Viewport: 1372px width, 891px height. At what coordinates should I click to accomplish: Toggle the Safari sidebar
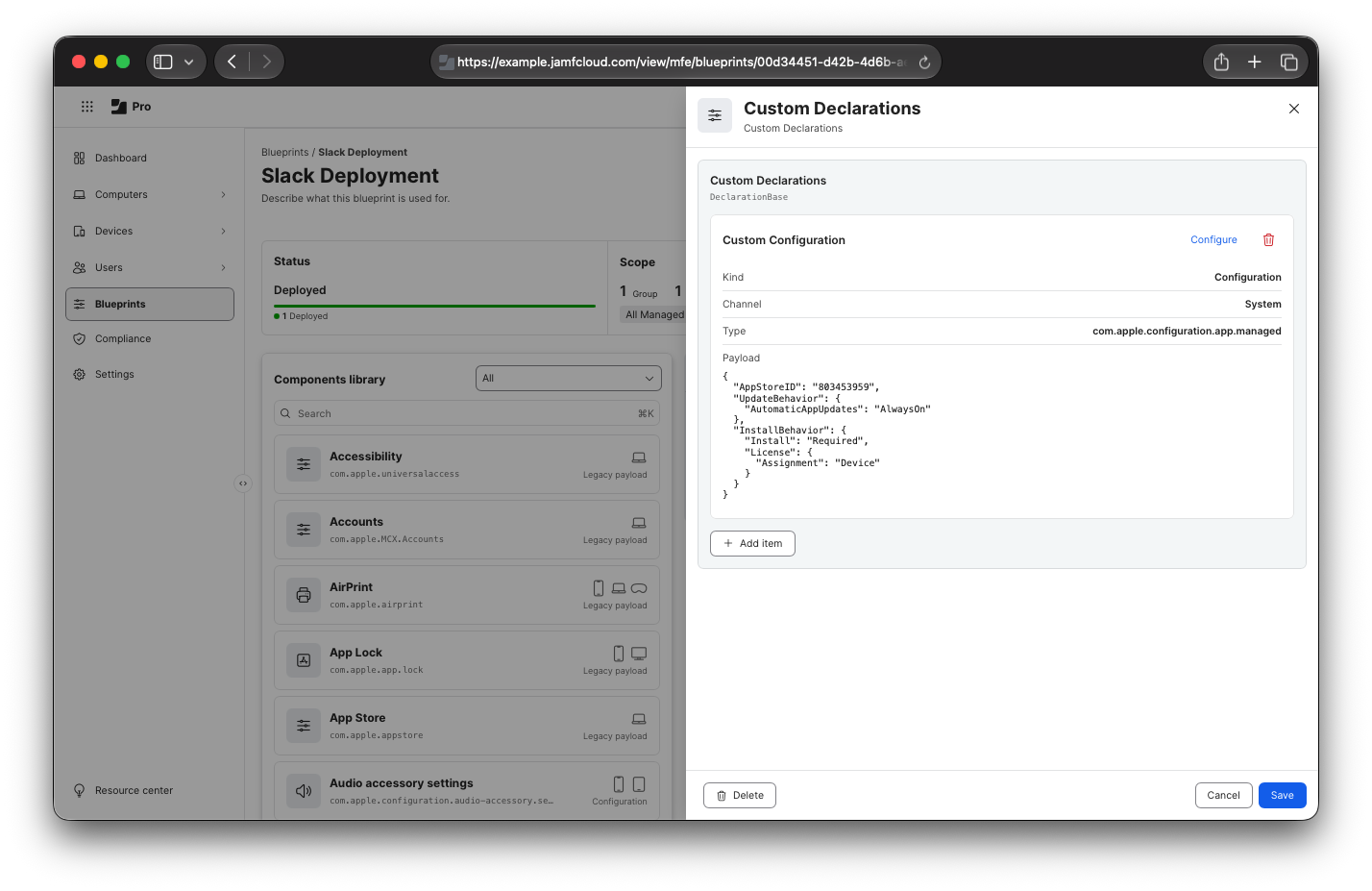point(163,62)
